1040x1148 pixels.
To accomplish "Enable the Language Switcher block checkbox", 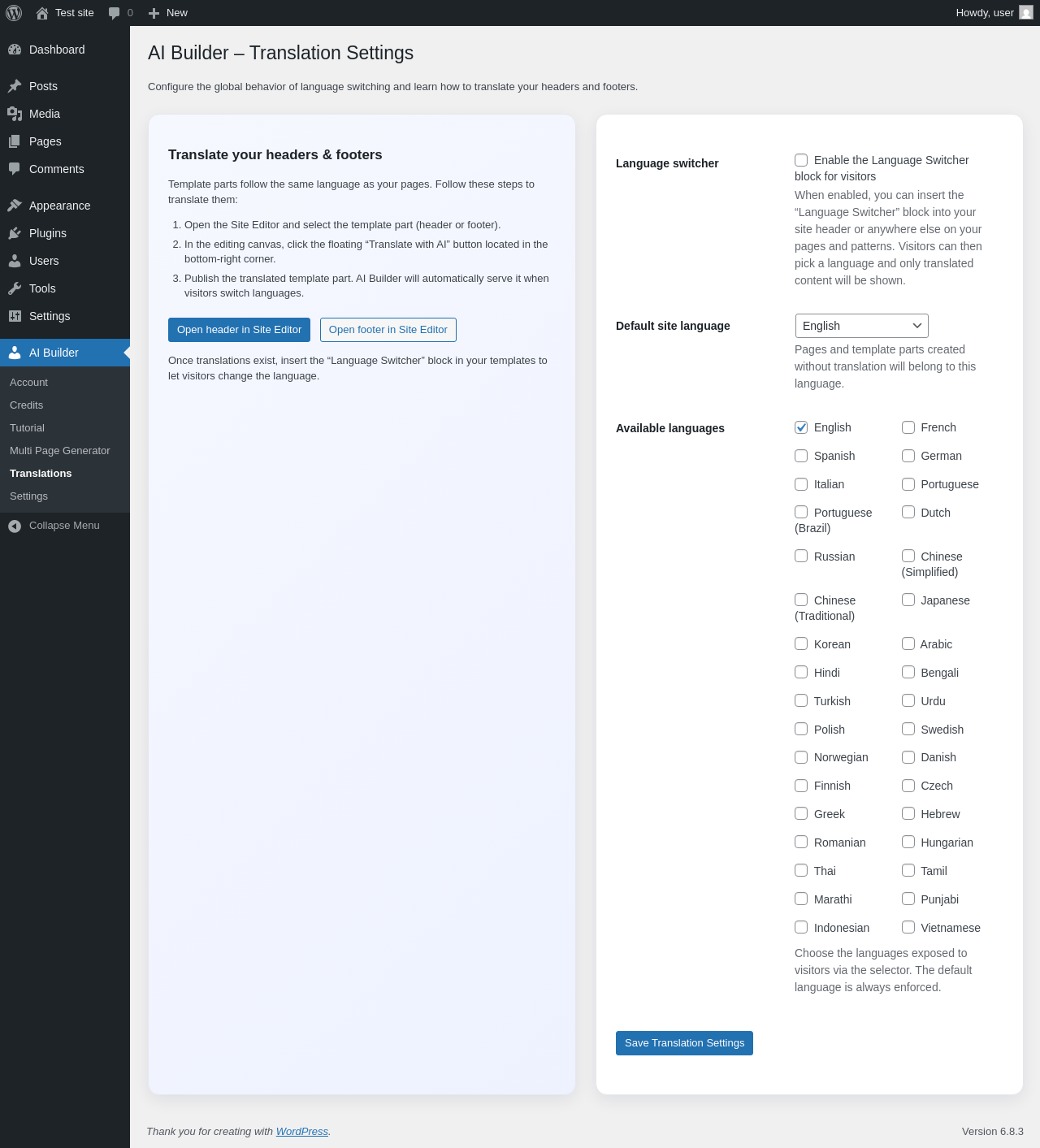I will coord(801,160).
